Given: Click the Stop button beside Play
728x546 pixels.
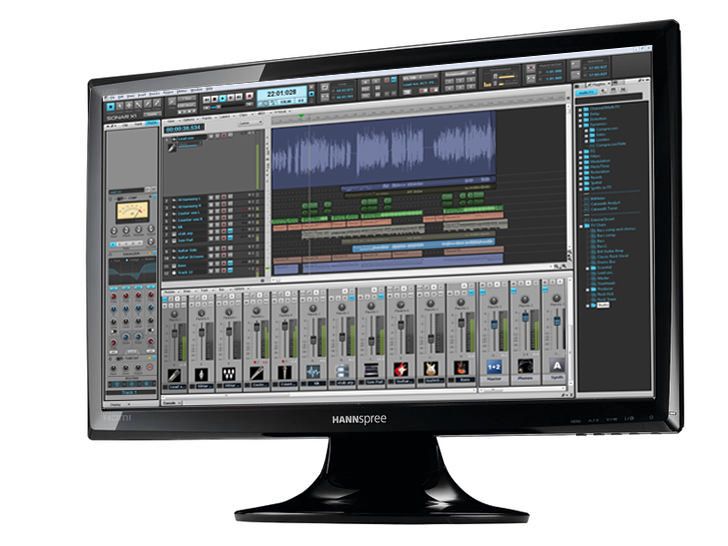Looking at the screenshot, I should tap(214, 99).
